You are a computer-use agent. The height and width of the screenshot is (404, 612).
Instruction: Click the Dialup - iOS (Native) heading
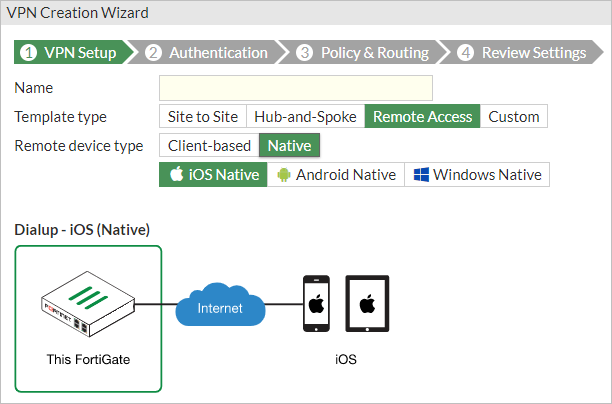[x=82, y=230]
